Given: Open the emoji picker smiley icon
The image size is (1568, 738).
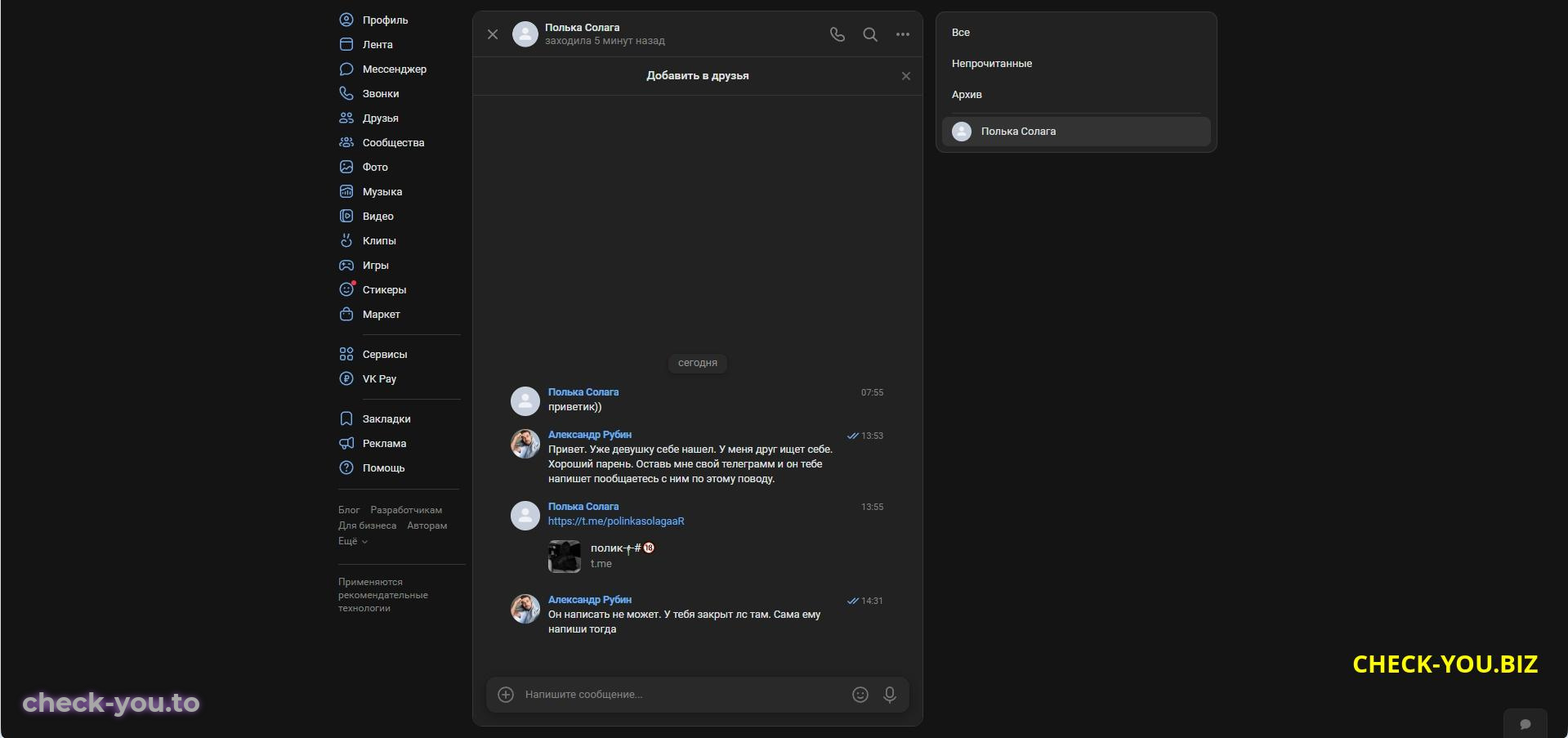Looking at the screenshot, I should click(x=860, y=695).
